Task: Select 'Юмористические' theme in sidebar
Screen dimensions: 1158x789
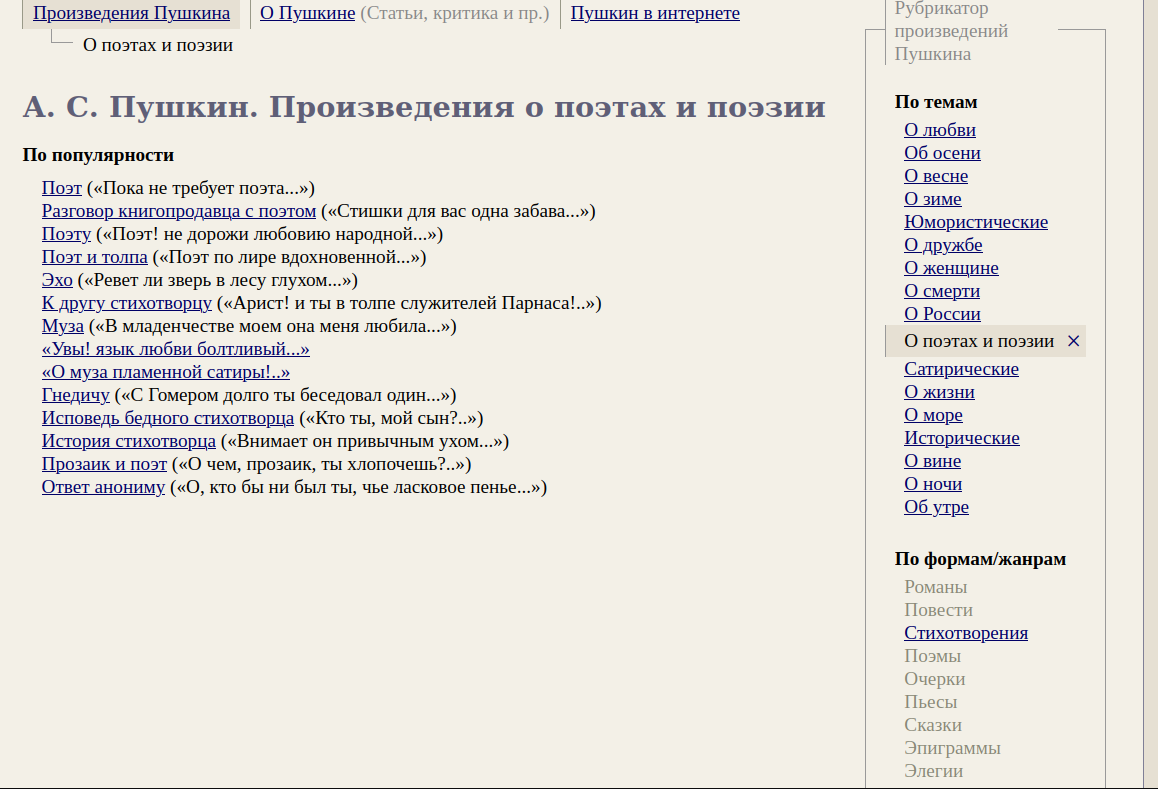Action: pyautogui.click(x=976, y=222)
